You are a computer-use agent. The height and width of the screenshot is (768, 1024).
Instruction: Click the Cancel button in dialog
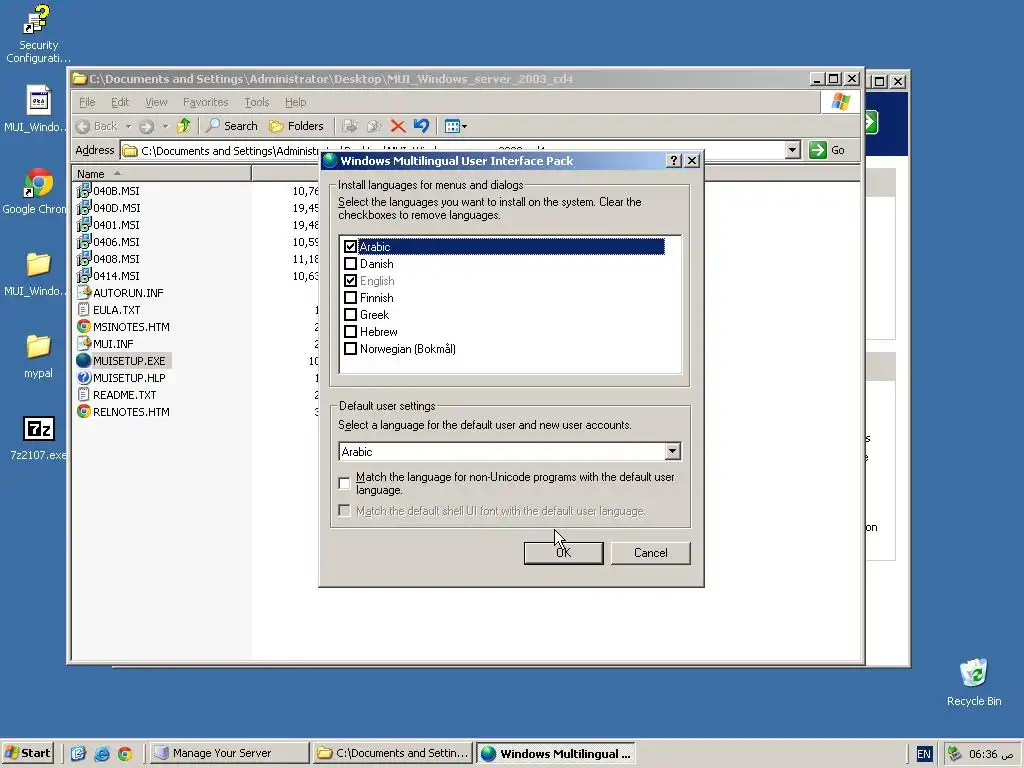coord(650,552)
